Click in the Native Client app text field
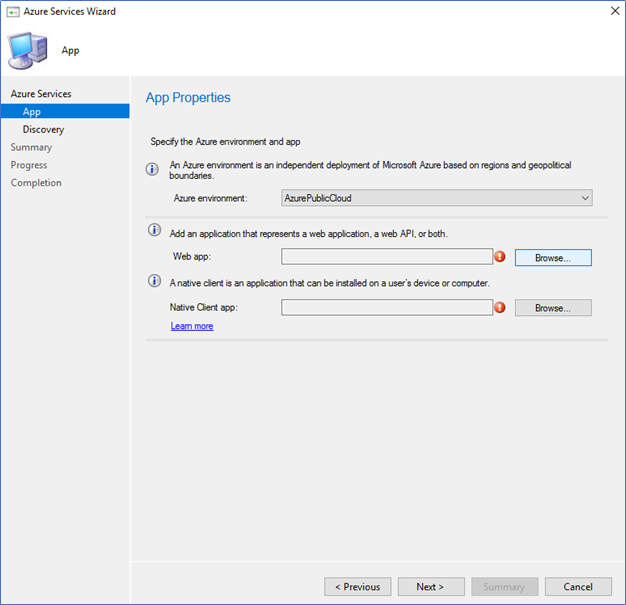Viewport: 626px width, 605px height. (x=387, y=307)
